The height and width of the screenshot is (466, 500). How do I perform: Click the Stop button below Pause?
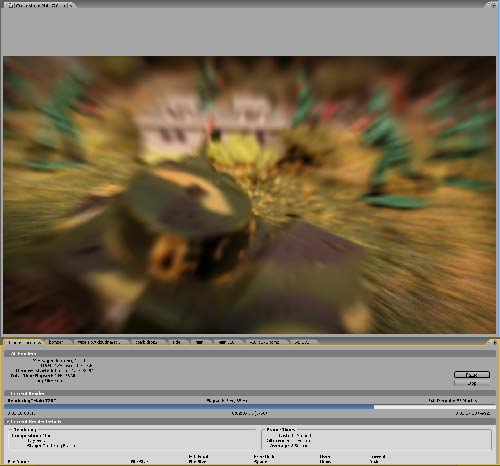tap(472, 383)
